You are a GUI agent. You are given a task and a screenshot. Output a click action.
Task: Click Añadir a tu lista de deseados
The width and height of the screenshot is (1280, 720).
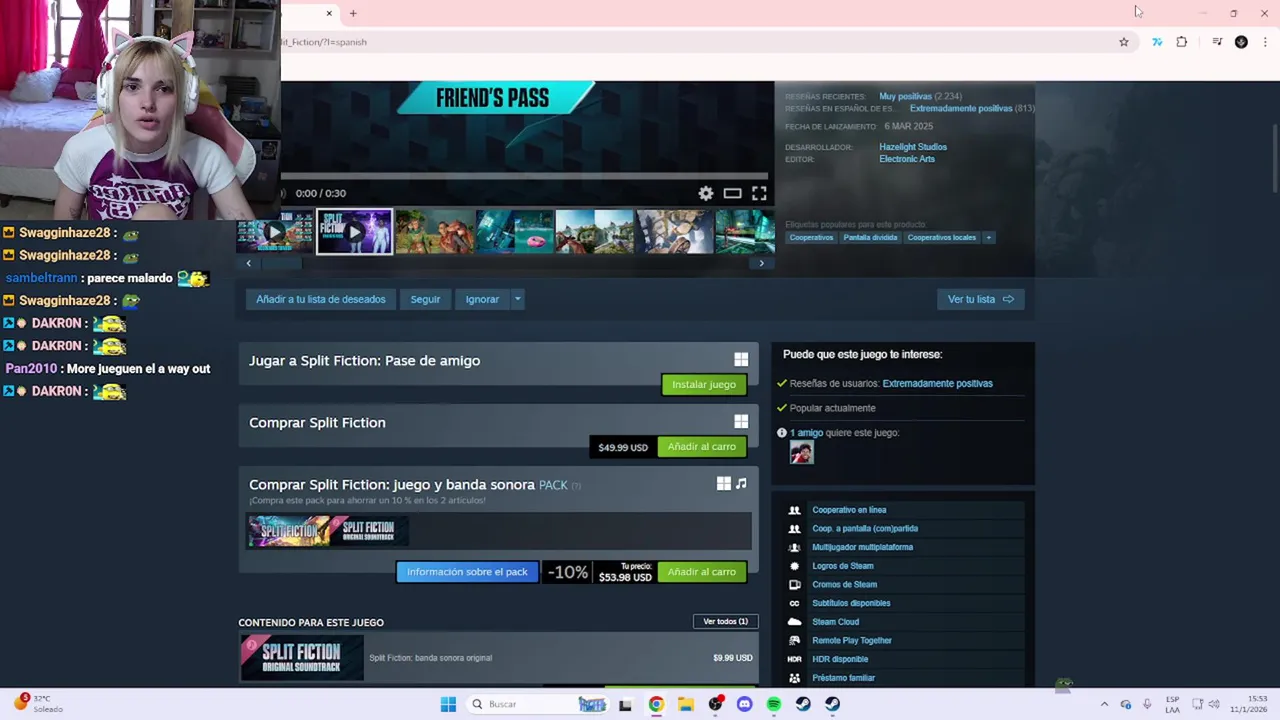(x=321, y=299)
